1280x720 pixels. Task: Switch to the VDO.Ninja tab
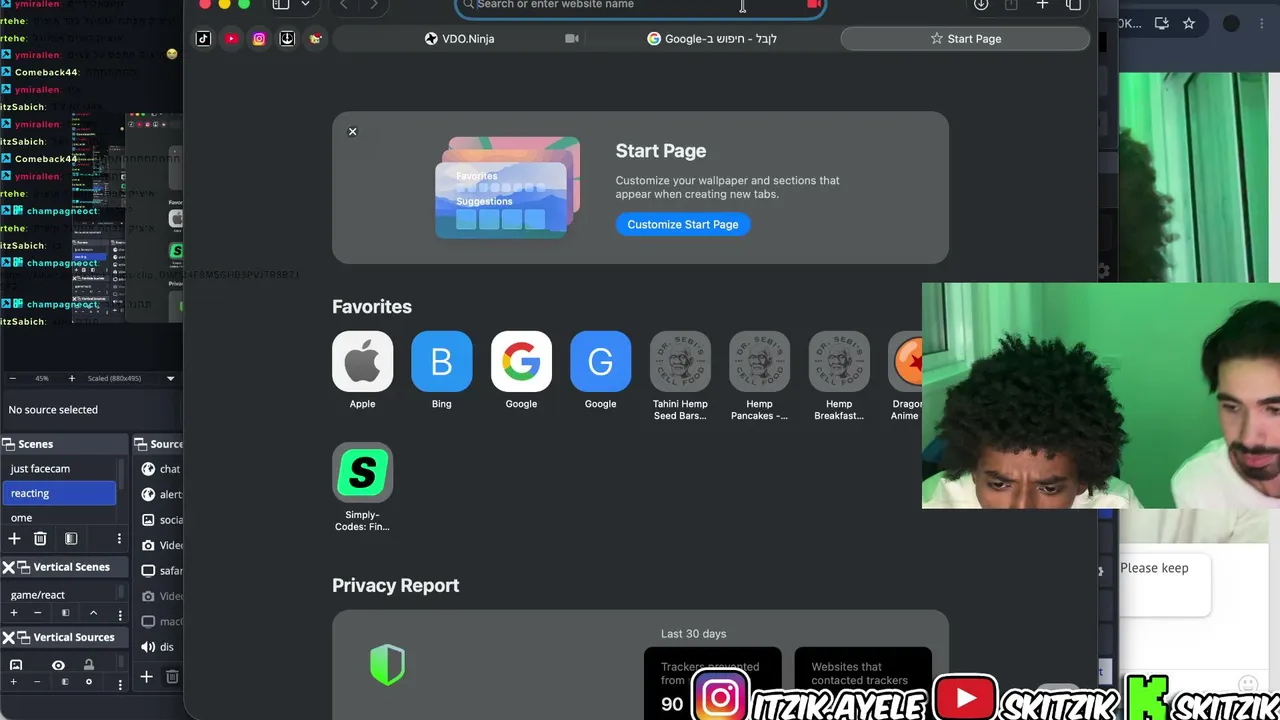point(460,39)
